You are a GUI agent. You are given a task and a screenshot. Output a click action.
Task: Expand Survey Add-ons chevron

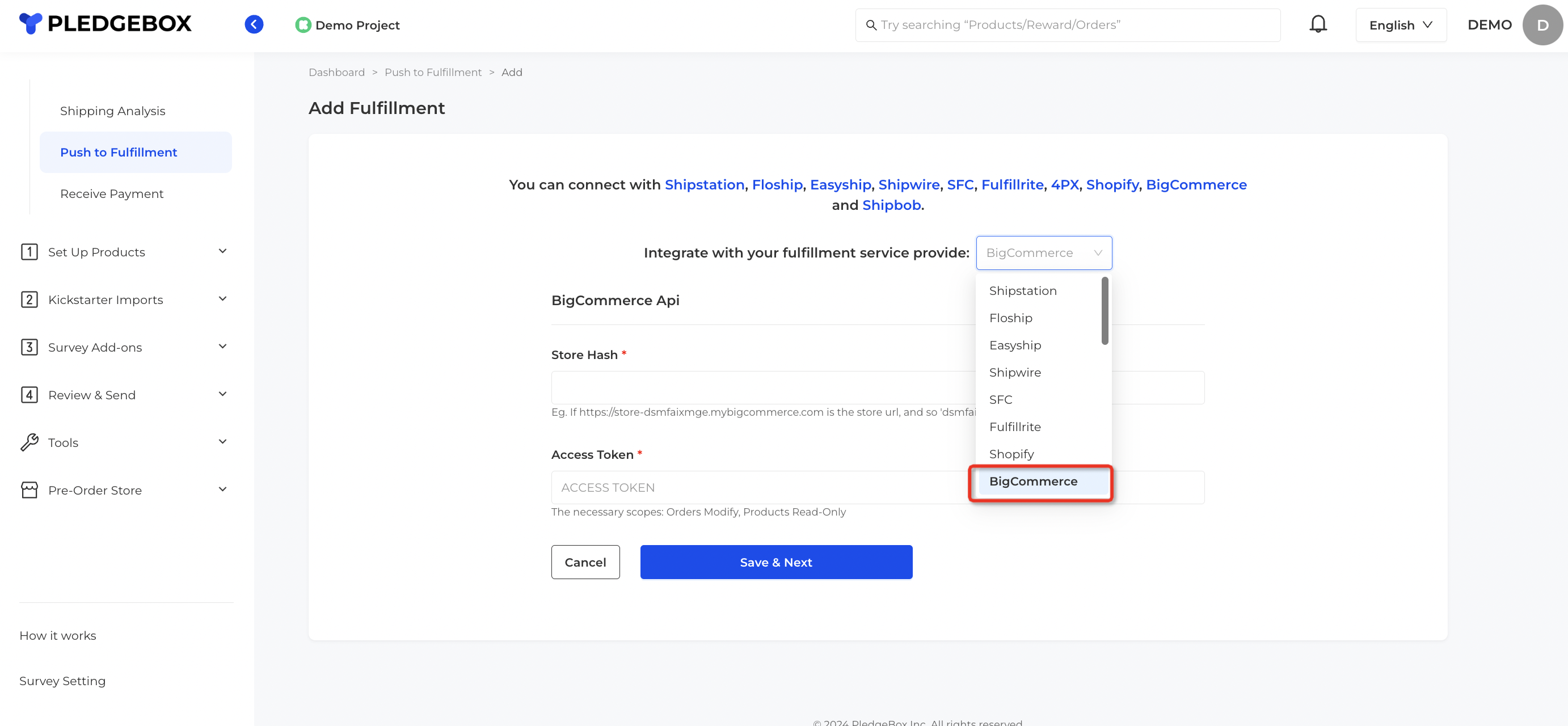point(222,346)
